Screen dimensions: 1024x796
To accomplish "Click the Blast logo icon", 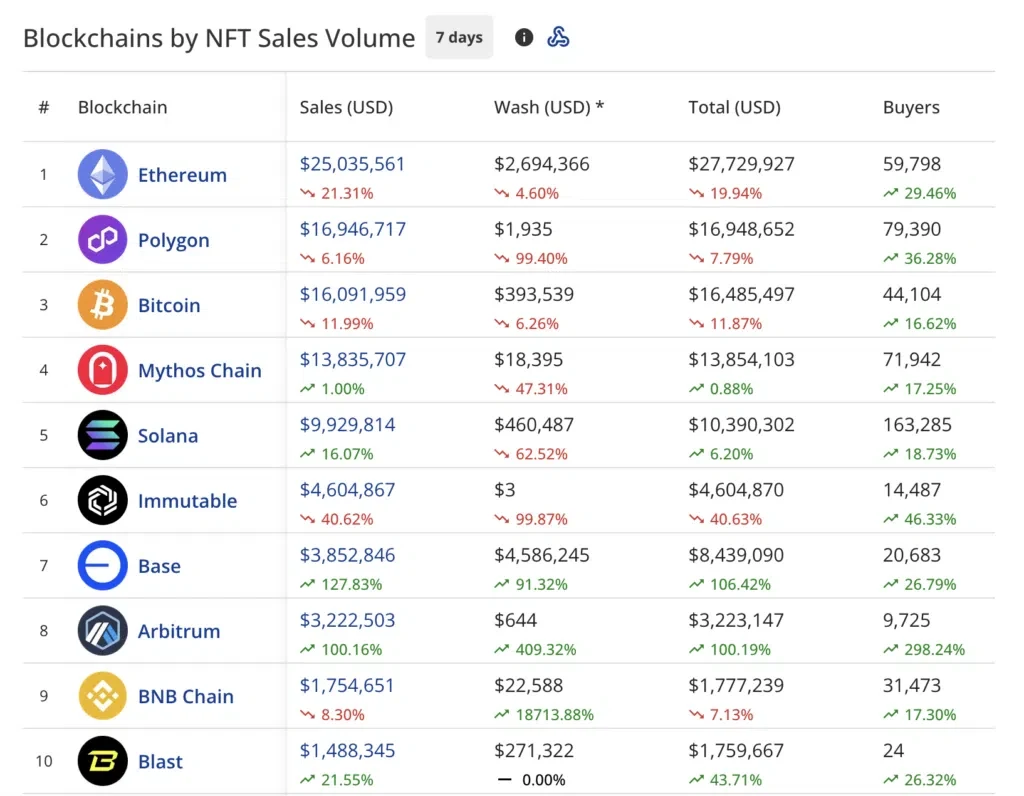I will pos(103,761).
